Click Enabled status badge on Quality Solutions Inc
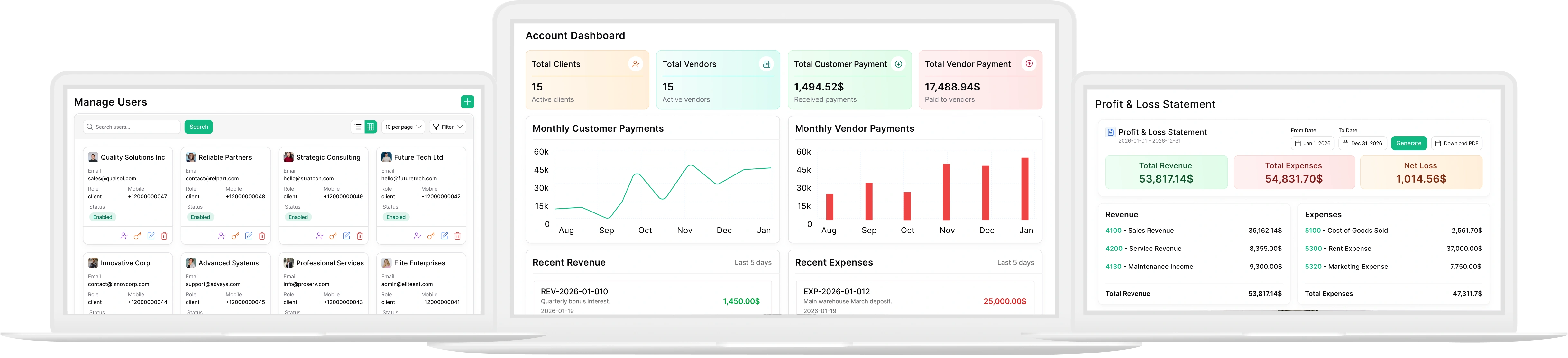The height and width of the screenshot is (358, 1568). [x=102, y=217]
